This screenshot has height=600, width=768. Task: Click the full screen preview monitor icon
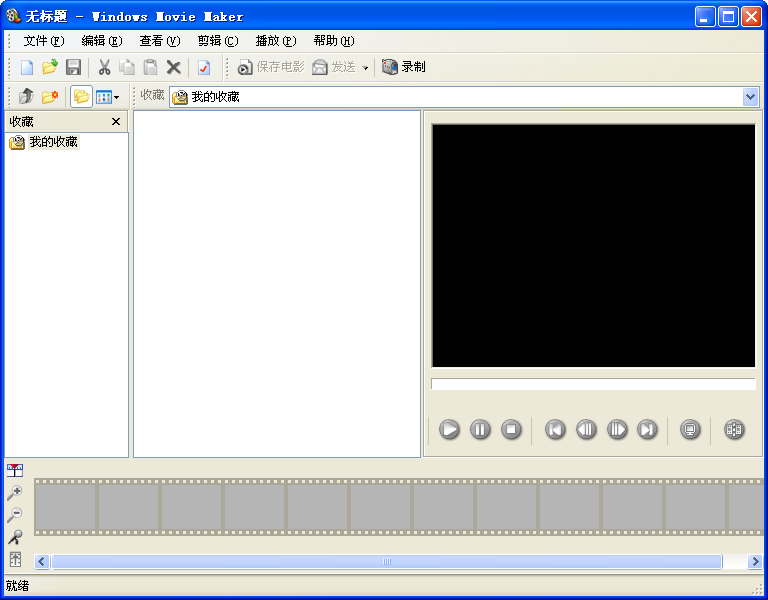(689, 430)
